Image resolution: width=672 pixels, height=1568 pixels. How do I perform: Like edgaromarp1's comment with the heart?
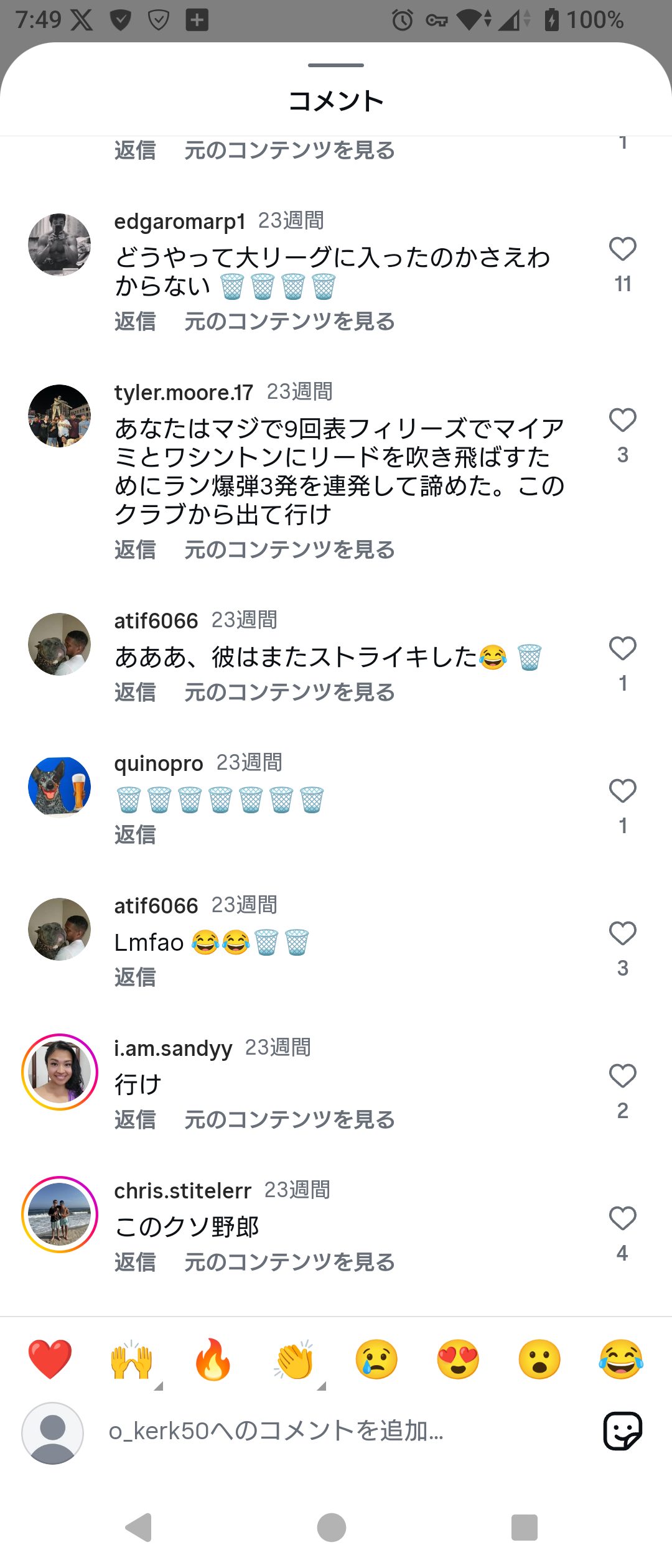[622, 250]
